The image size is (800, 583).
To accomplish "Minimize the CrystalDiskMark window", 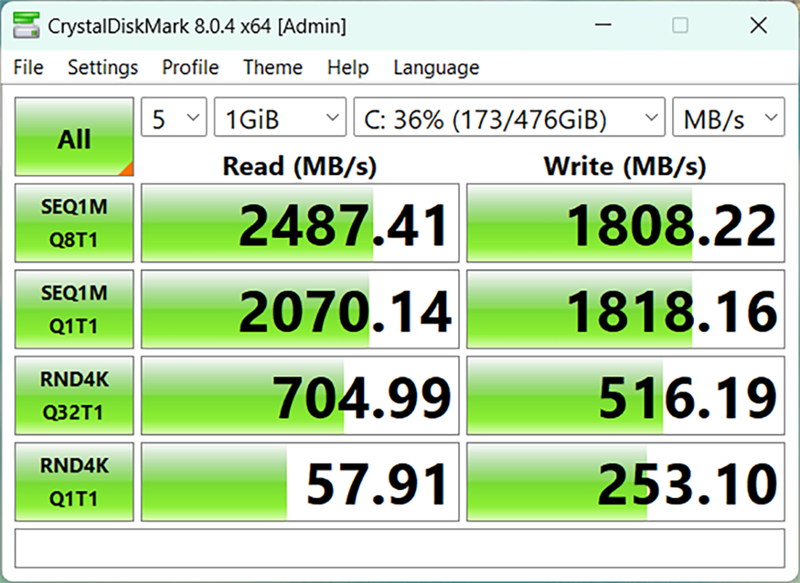I will 603,25.
